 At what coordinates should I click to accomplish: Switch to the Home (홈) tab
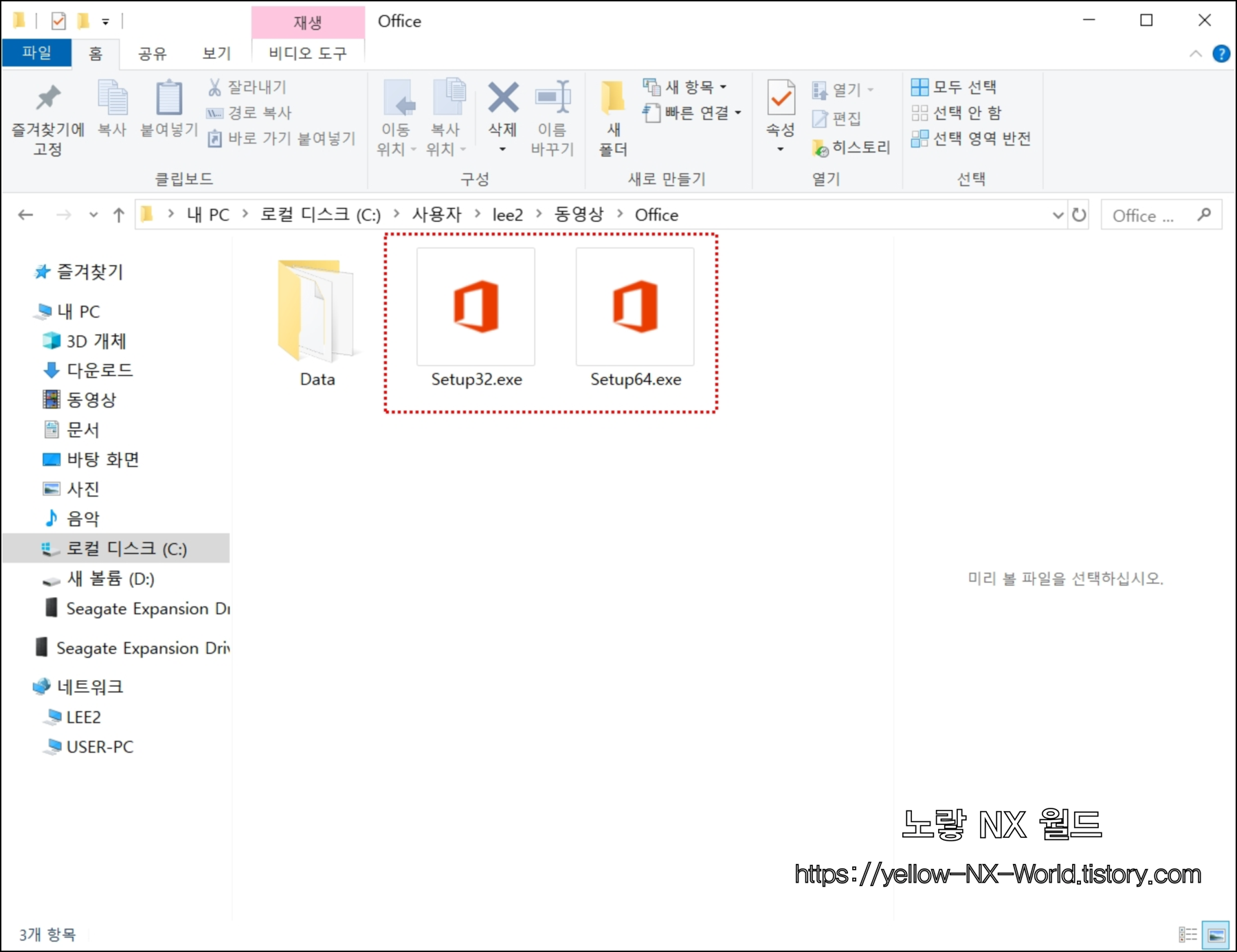[x=96, y=53]
